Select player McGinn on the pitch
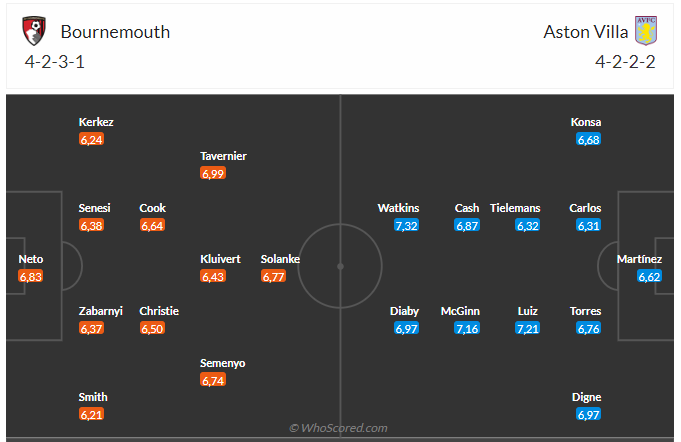 click(x=460, y=311)
